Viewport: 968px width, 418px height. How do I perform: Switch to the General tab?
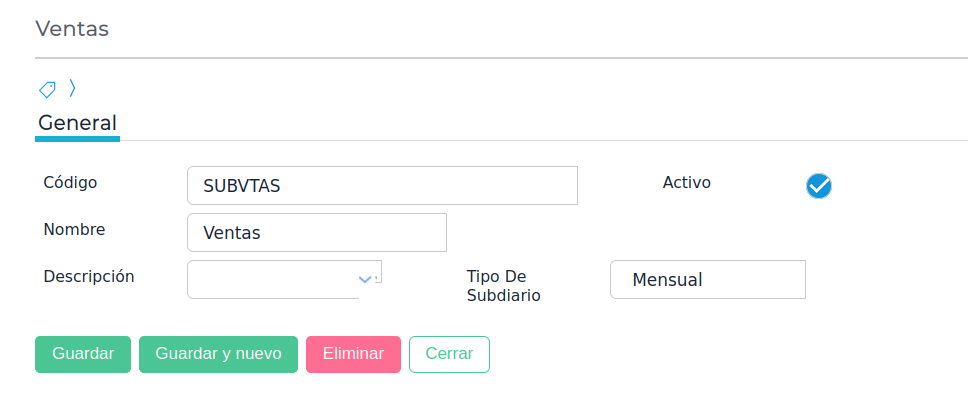pos(77,123)
